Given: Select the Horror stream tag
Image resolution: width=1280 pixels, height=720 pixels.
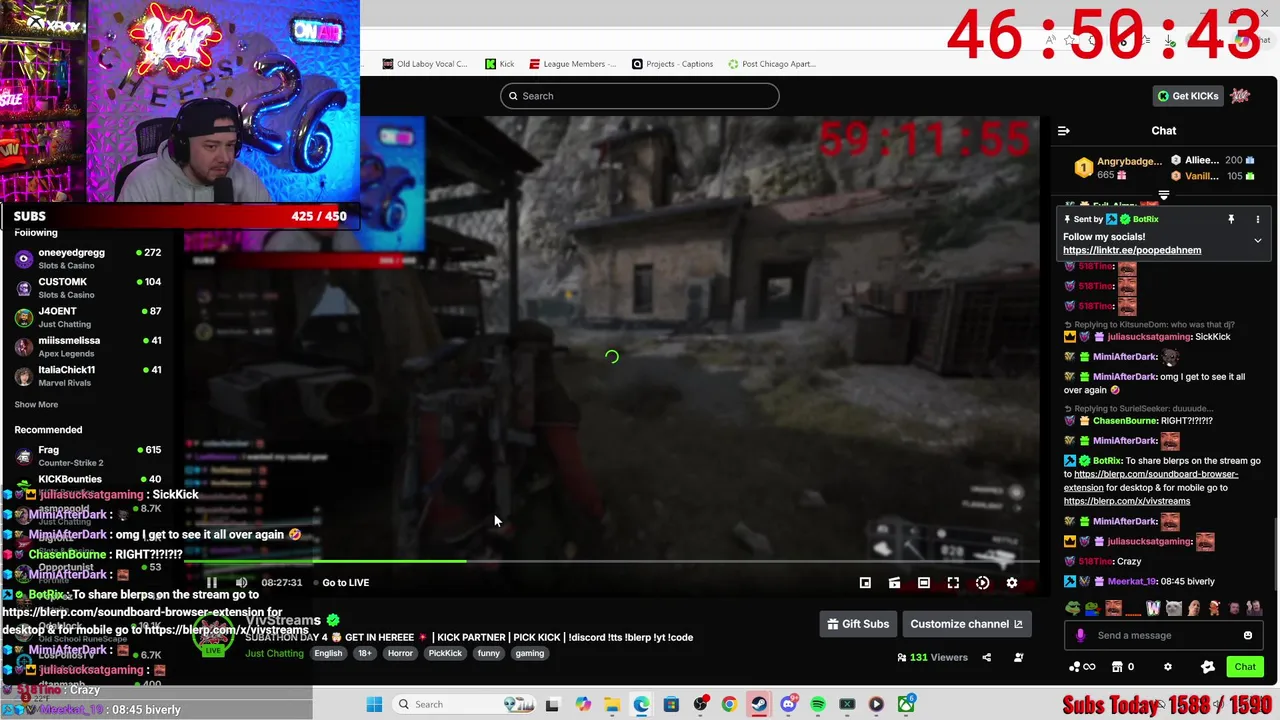Looking at the screenshot, I should (400, 654).
